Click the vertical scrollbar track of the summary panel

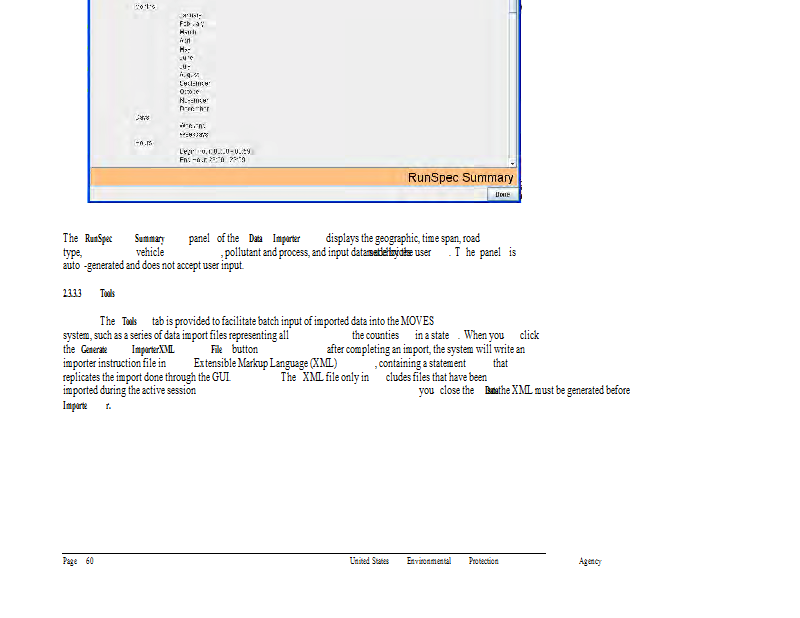tap(513, 80)
